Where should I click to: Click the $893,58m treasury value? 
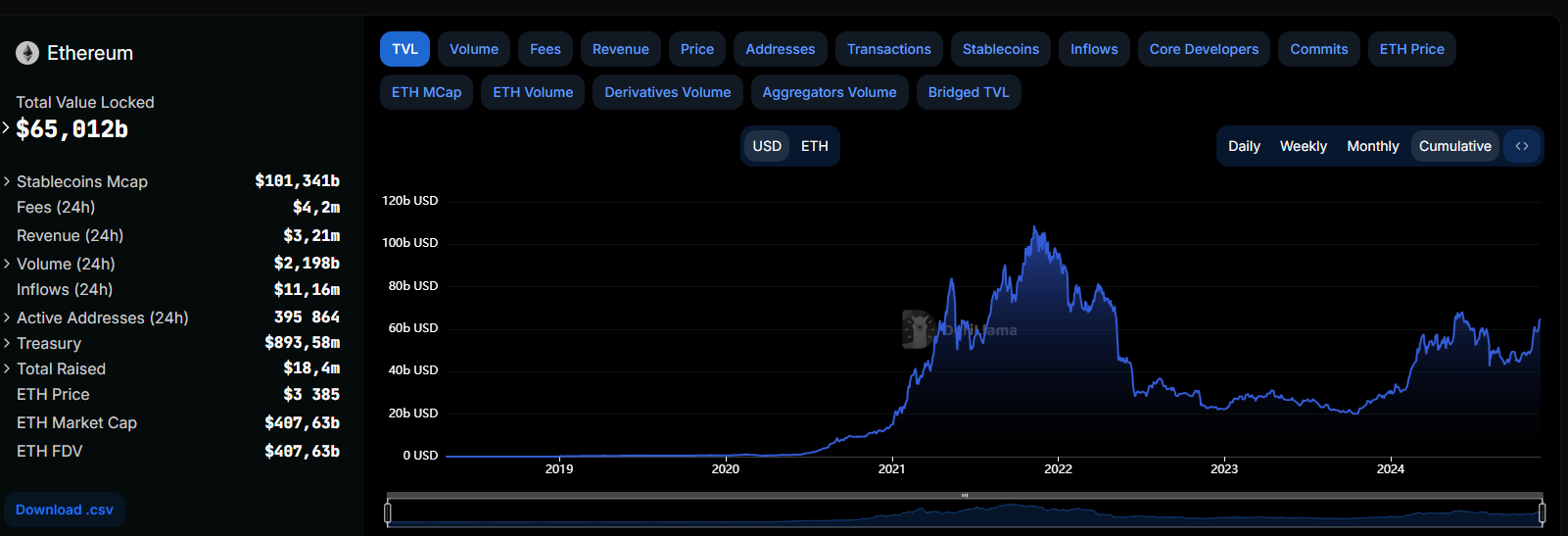[x=303, y=343]
